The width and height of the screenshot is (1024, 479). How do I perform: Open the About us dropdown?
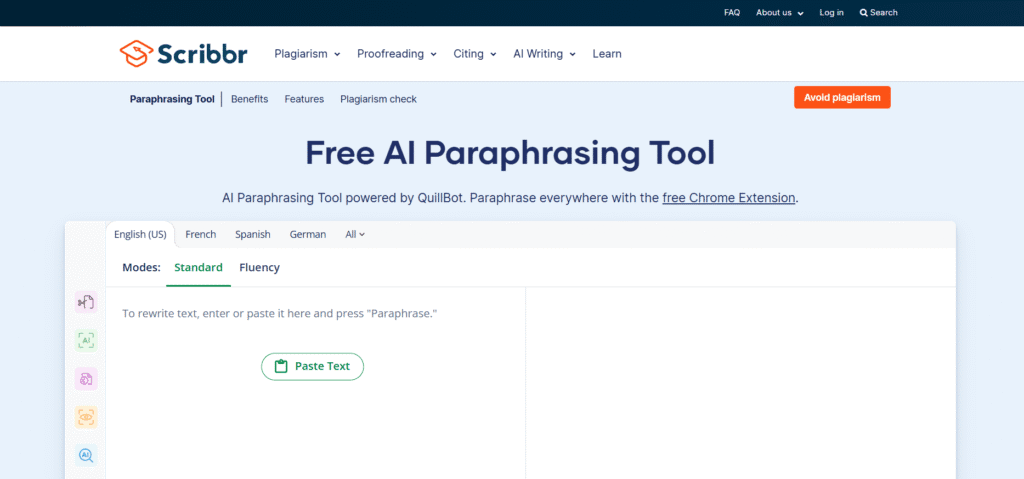pyautogui.click(x=778, y=13)
